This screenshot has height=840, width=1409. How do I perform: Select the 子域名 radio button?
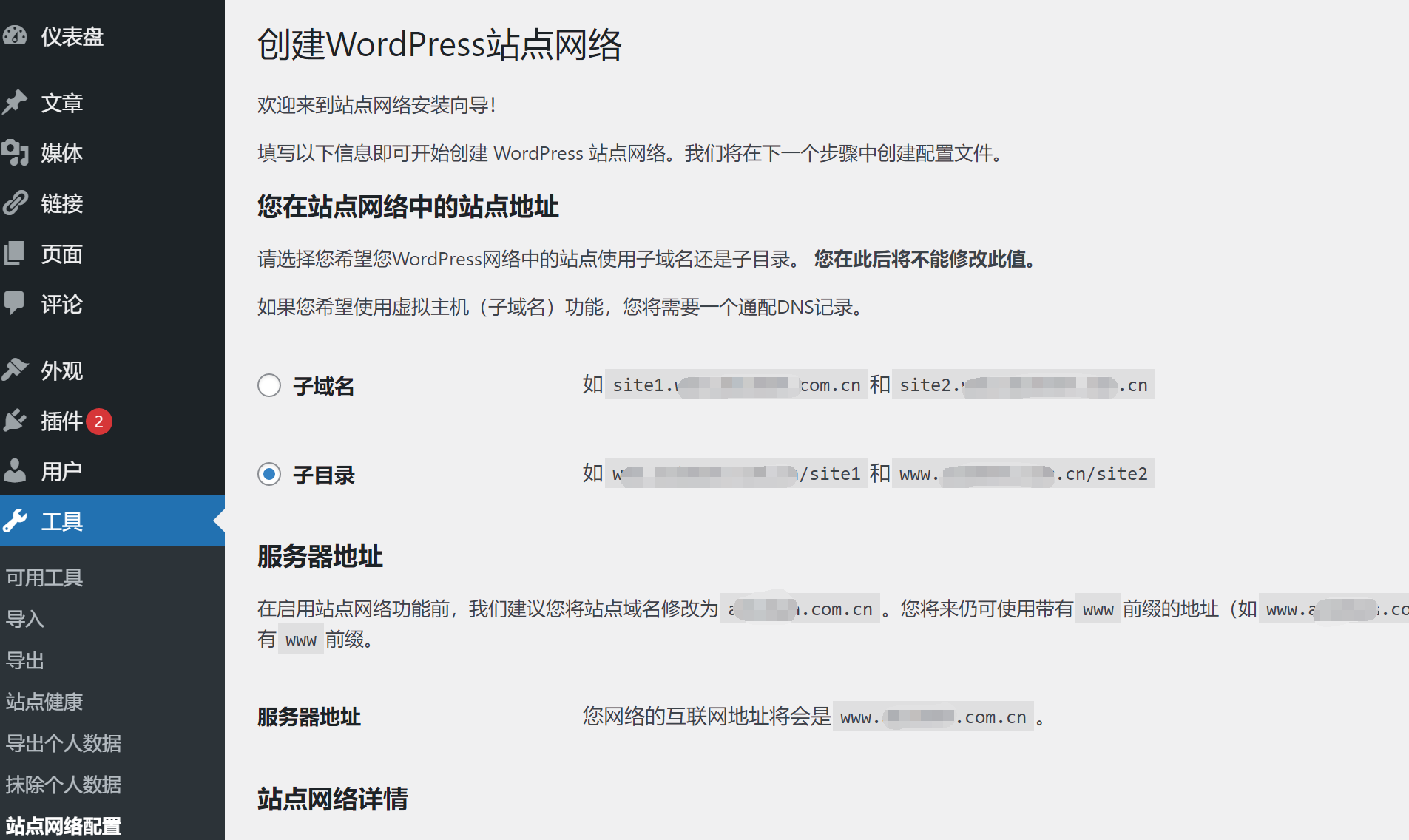click(x=269, y=385)
